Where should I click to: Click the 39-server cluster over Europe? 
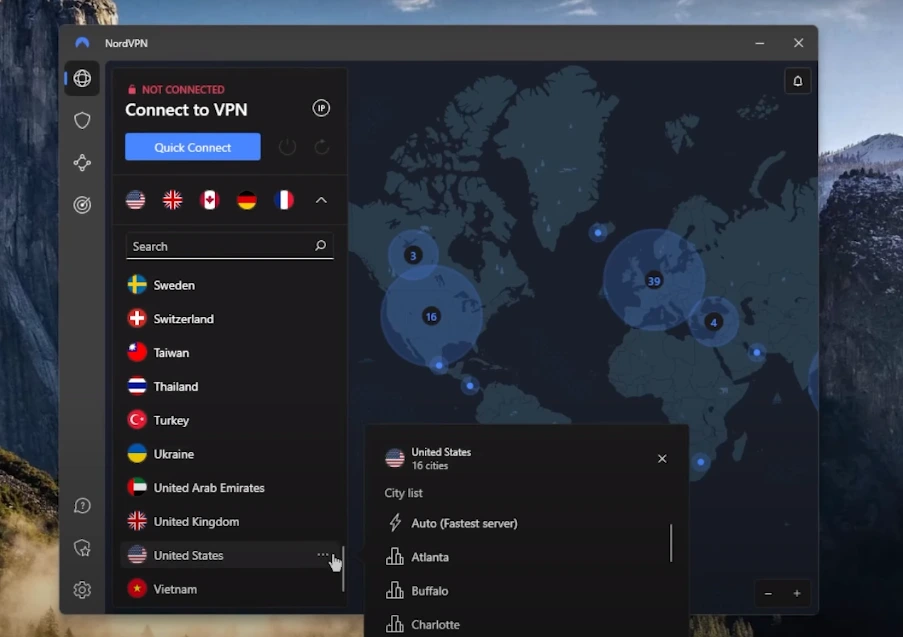pos(654,281)
